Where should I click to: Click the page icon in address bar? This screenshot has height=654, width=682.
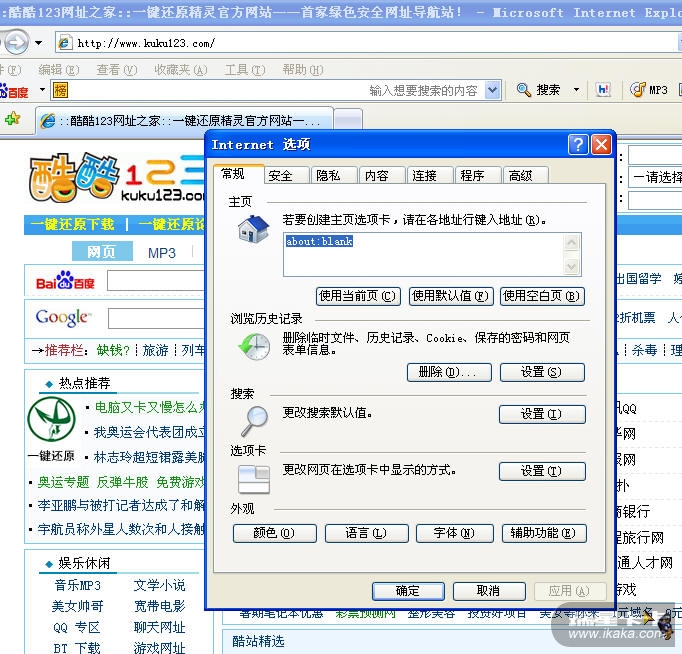(x=65, y=43)
